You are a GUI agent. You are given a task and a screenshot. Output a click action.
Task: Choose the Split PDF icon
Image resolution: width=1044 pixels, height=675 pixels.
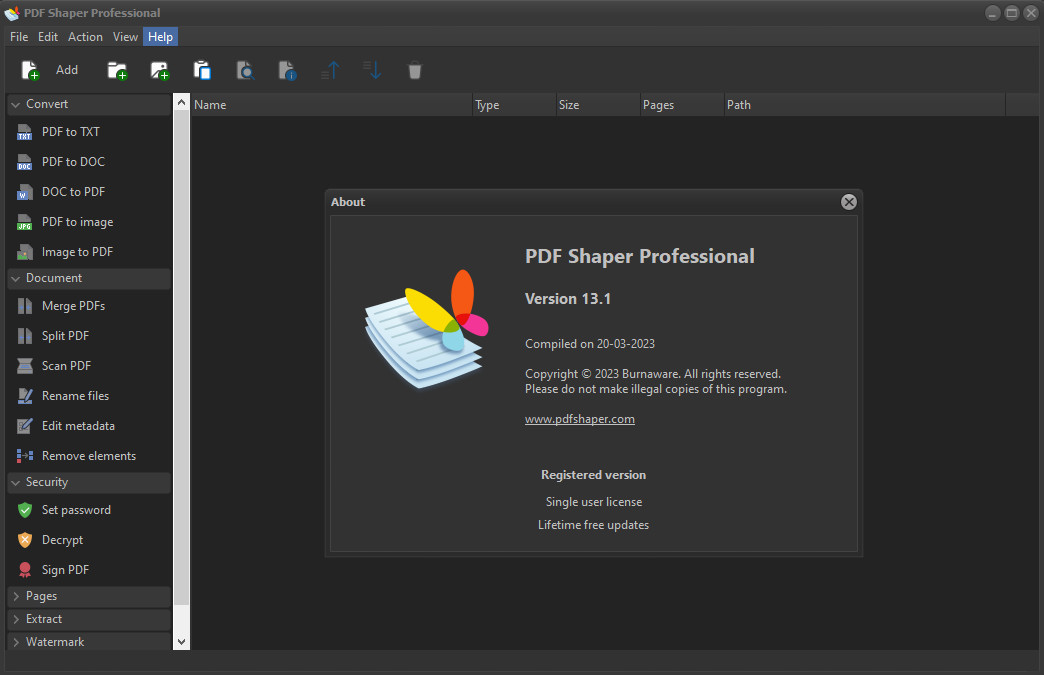click(25, 336)
